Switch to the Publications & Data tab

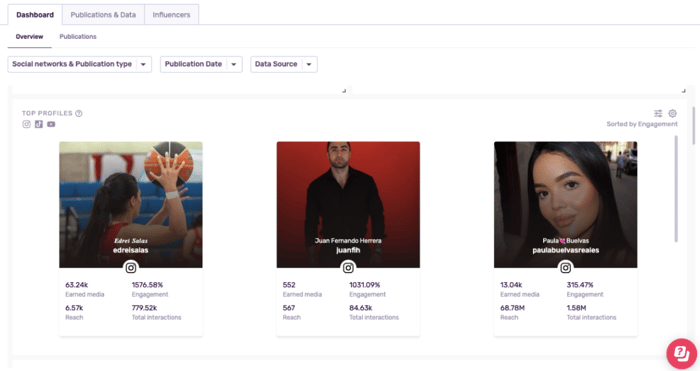(103, 15)
